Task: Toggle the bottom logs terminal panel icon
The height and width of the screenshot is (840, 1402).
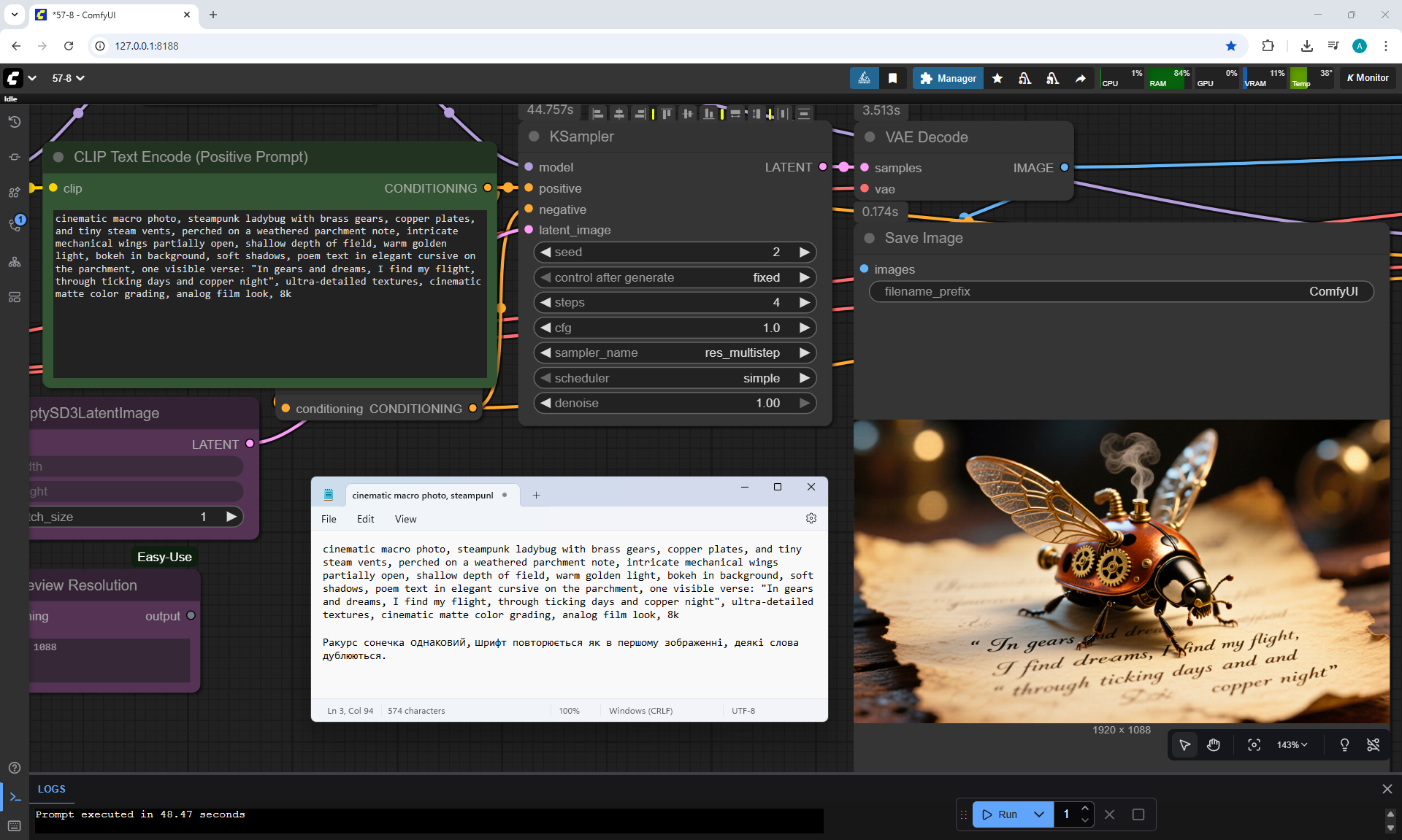Action: 15,796
